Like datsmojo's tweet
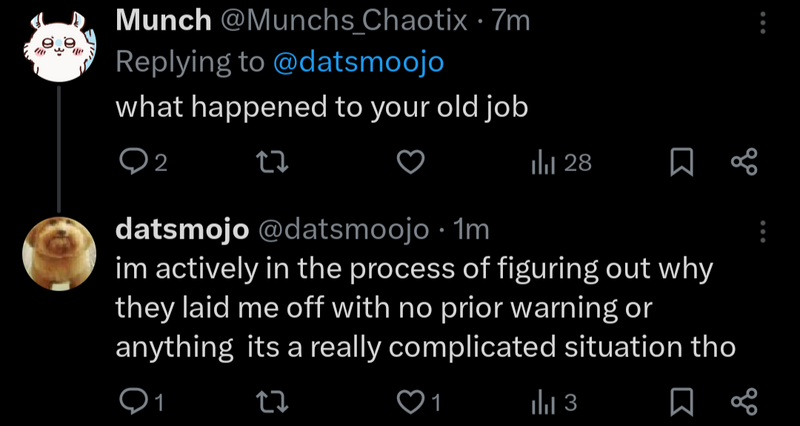Viewport: 800px width, 426px height. tap(412, 402)
